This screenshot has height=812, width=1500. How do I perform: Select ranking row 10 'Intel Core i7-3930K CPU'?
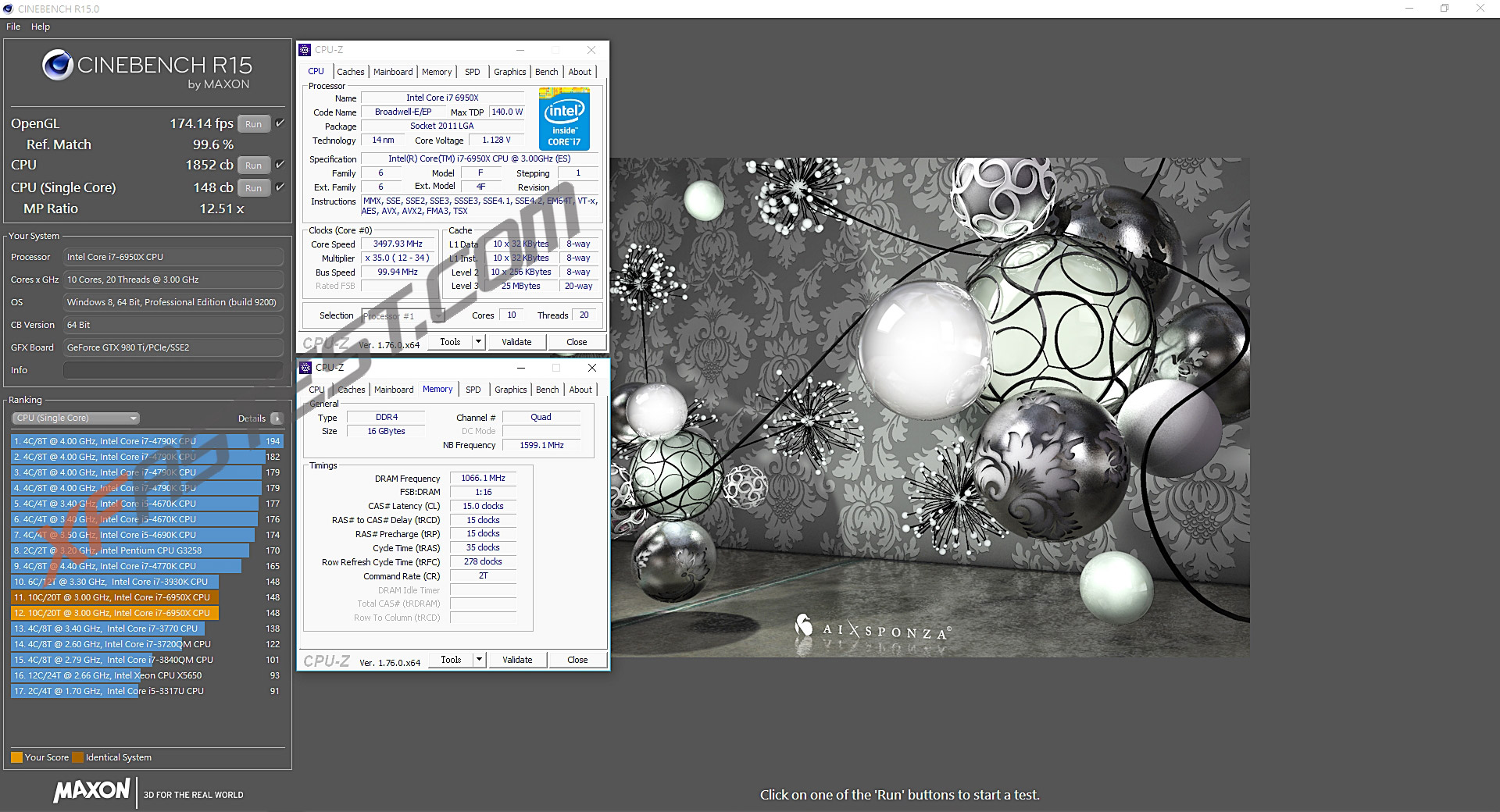point(147,582)
